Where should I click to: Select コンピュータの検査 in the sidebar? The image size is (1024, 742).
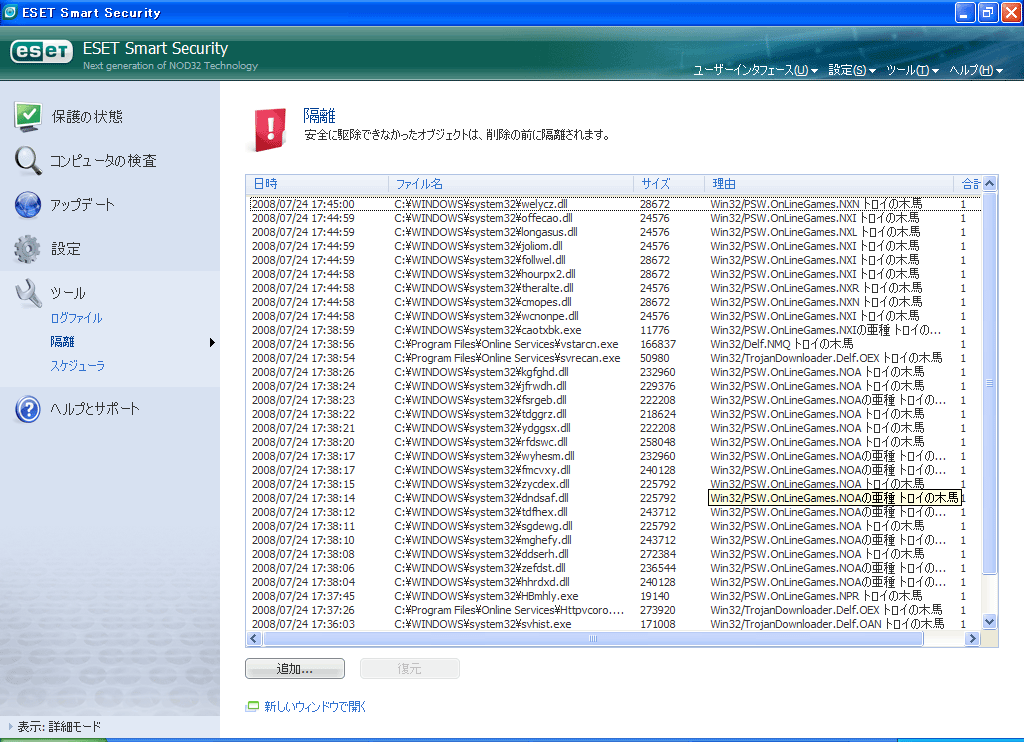[x=103, y=161]
